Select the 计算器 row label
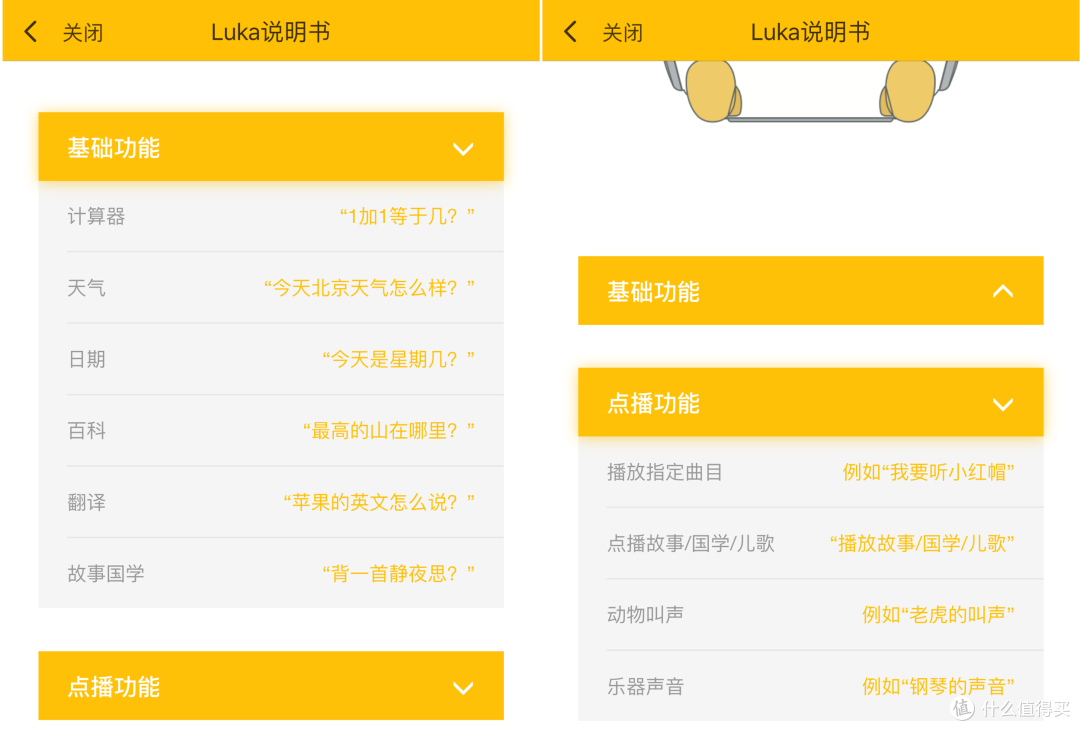Screen dimensions: 1080x731 (96, 216)
